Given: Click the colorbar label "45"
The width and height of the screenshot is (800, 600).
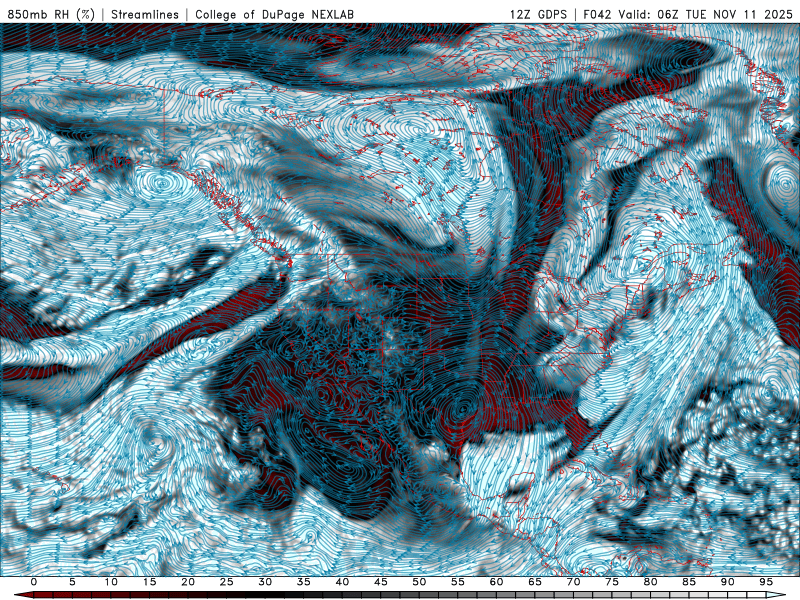Looking at the screenshot, I should coord(381,582).
